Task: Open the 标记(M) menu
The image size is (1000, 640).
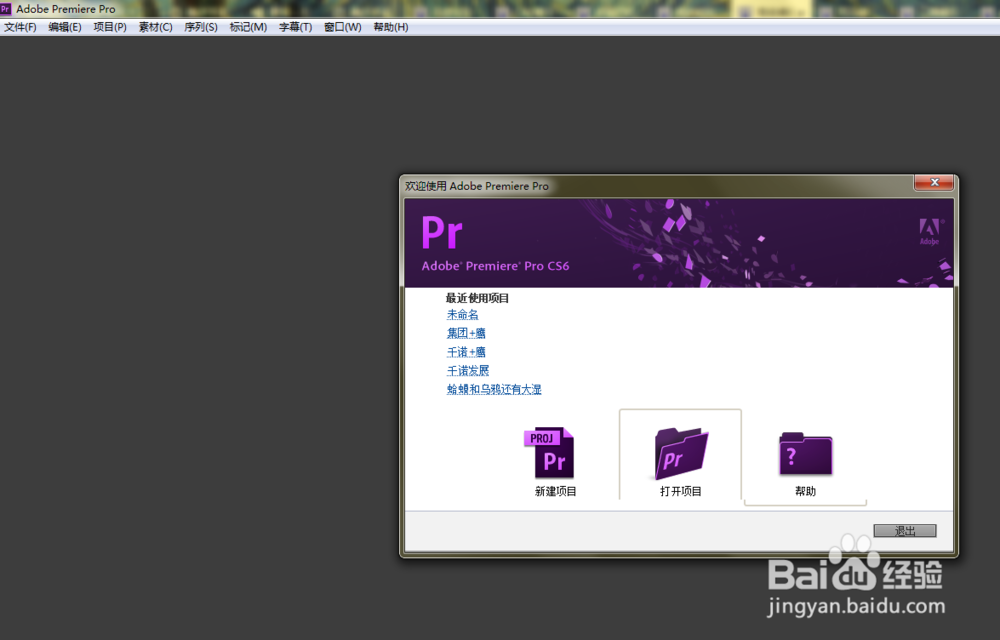Action: click(x=248, y=27)
